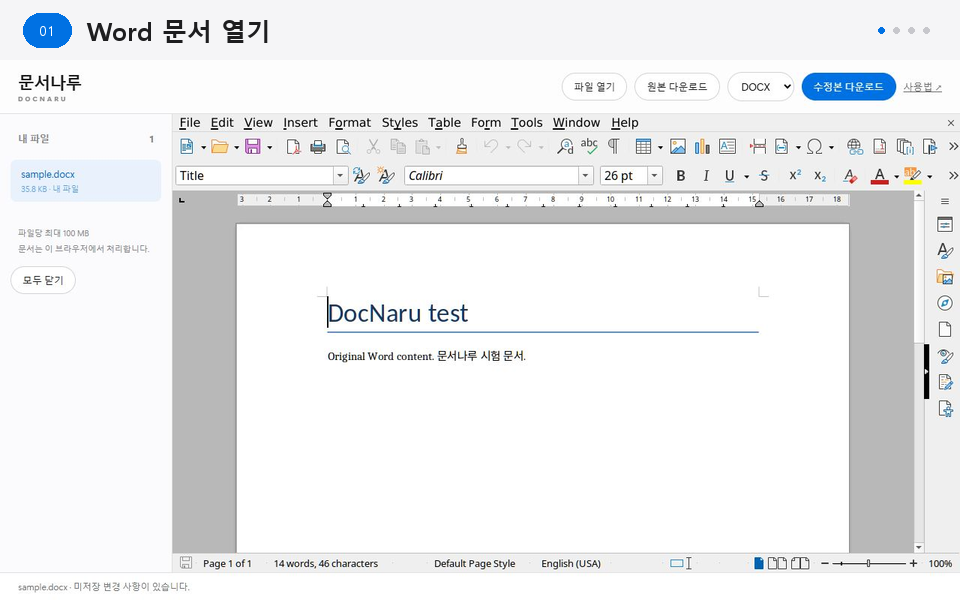
Task: Toggle Print Preview icon
Action: [x=343, y=146]
